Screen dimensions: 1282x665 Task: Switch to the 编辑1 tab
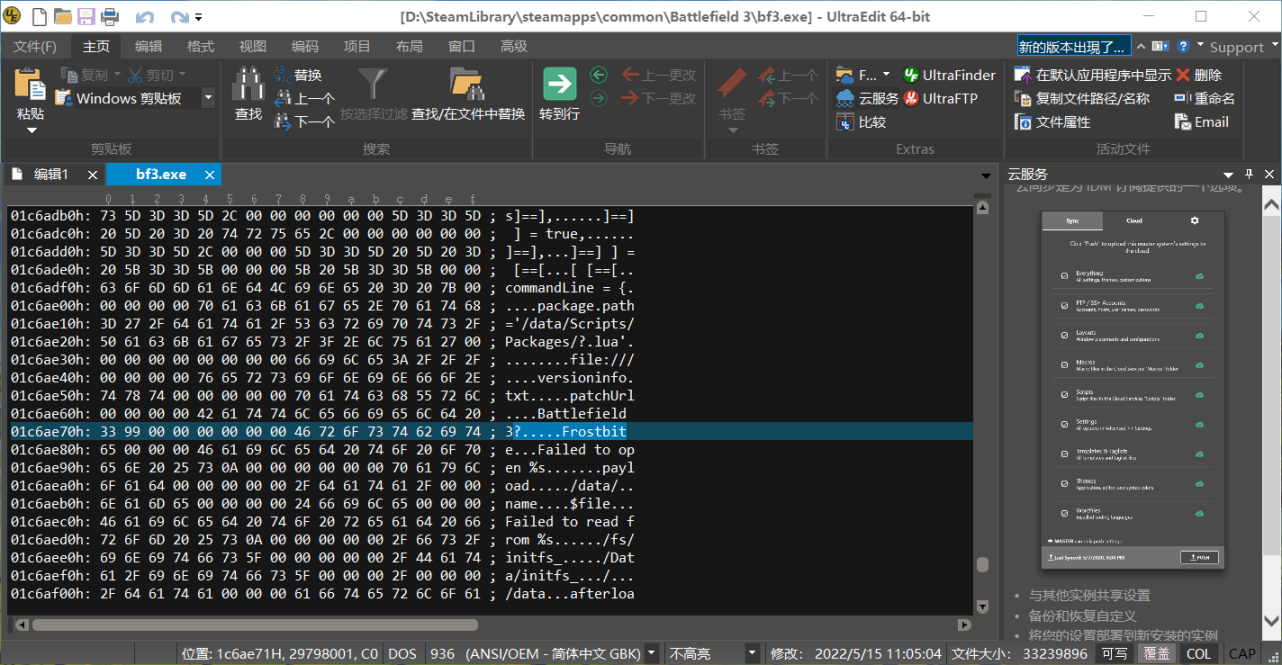(x=52, y=173)
